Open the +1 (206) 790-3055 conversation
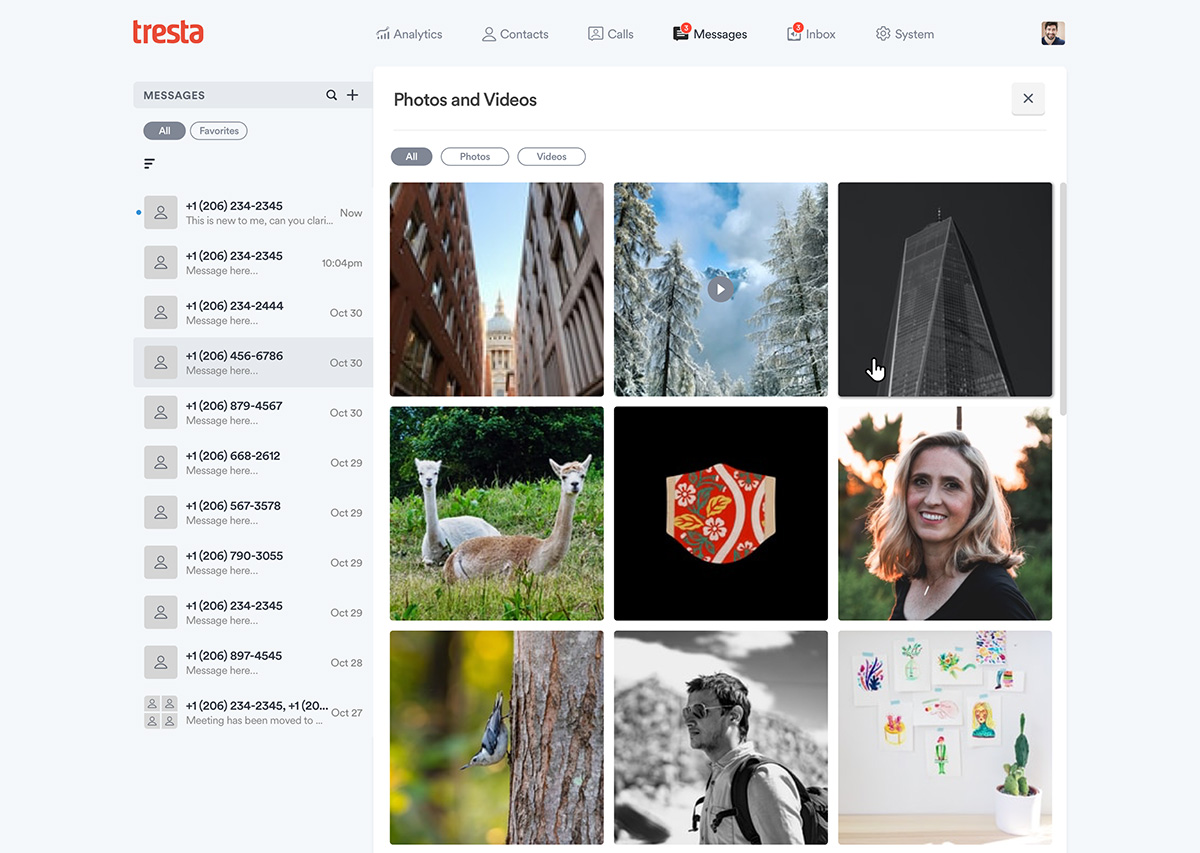 253,562
